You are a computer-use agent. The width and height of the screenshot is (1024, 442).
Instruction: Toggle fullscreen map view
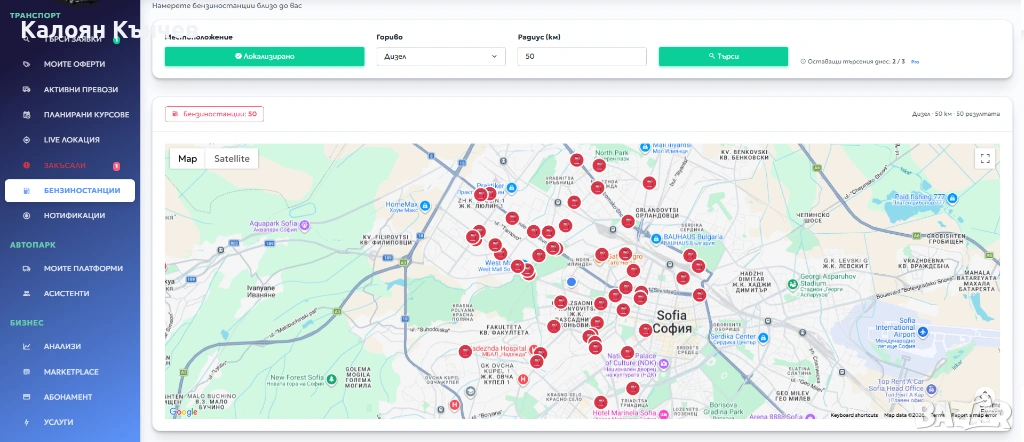click(984, 158)
